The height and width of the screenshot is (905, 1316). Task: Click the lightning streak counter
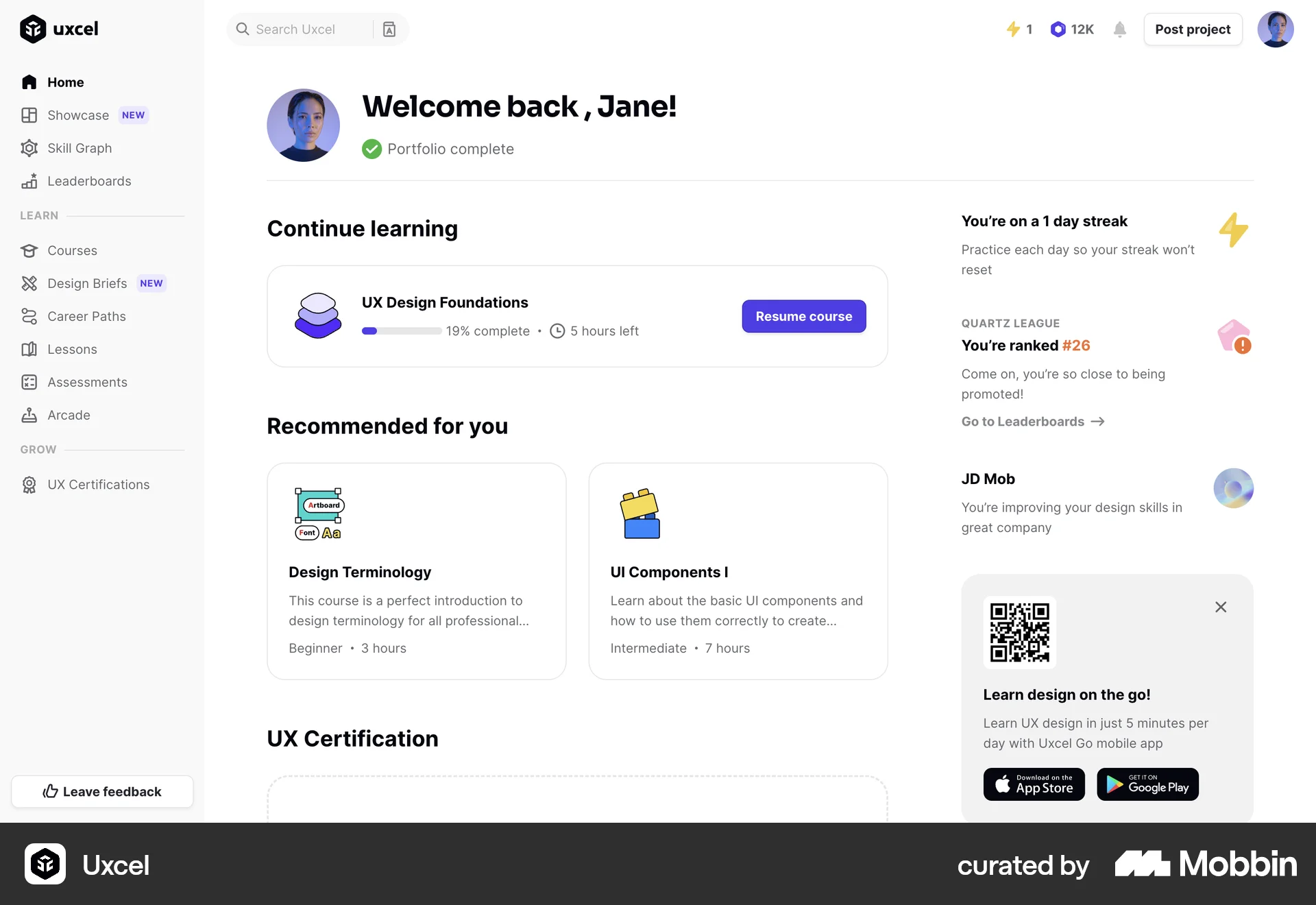1019,29
